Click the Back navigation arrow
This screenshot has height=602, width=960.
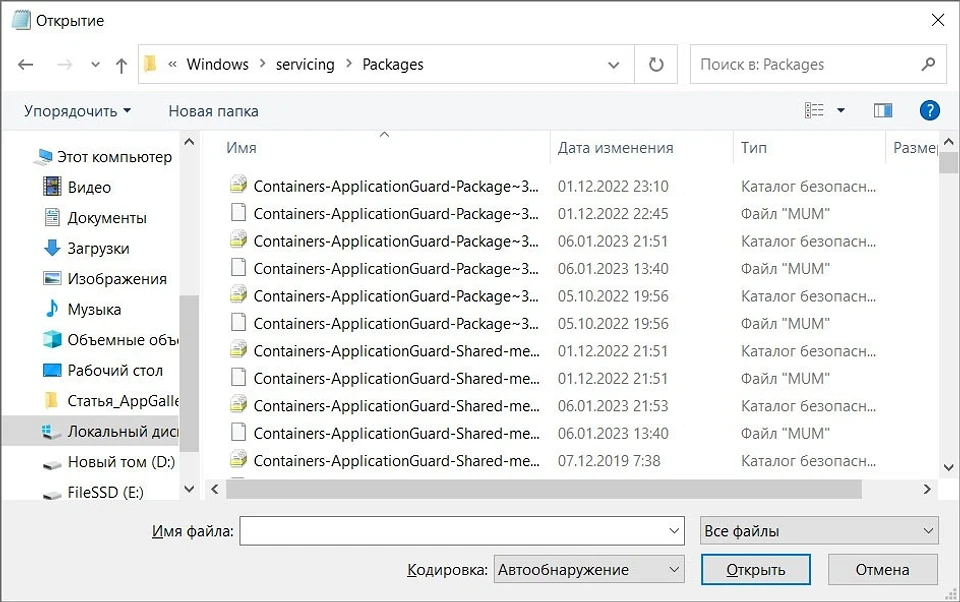(26, 64)
